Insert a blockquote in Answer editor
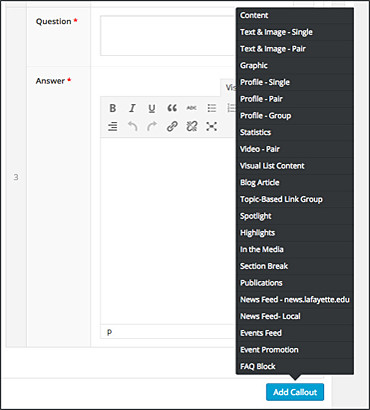The width and height of the screenshot is (370, 410). pyautogui.click(x=172, y=108)
